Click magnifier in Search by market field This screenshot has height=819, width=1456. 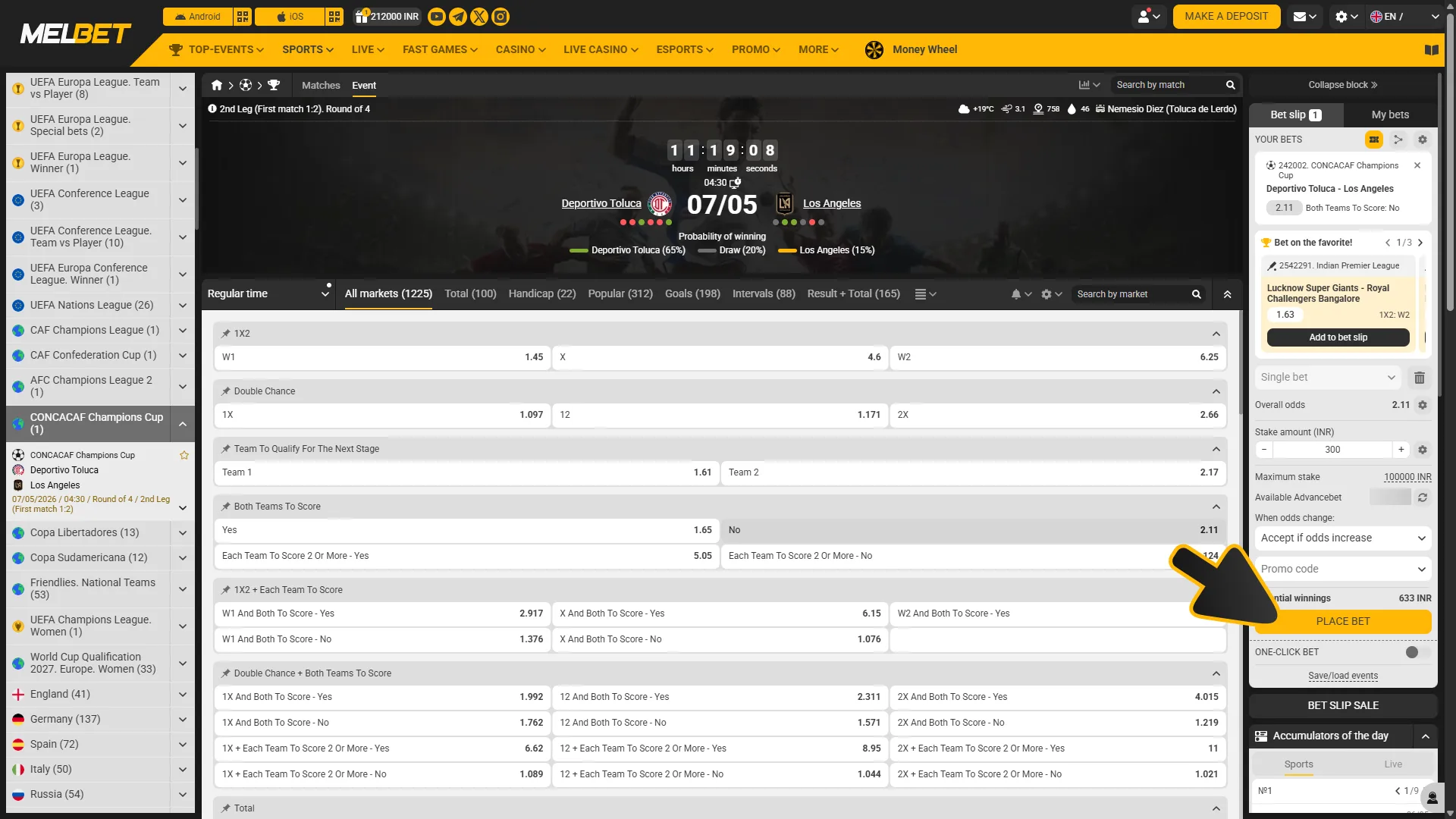[1197, 294]
